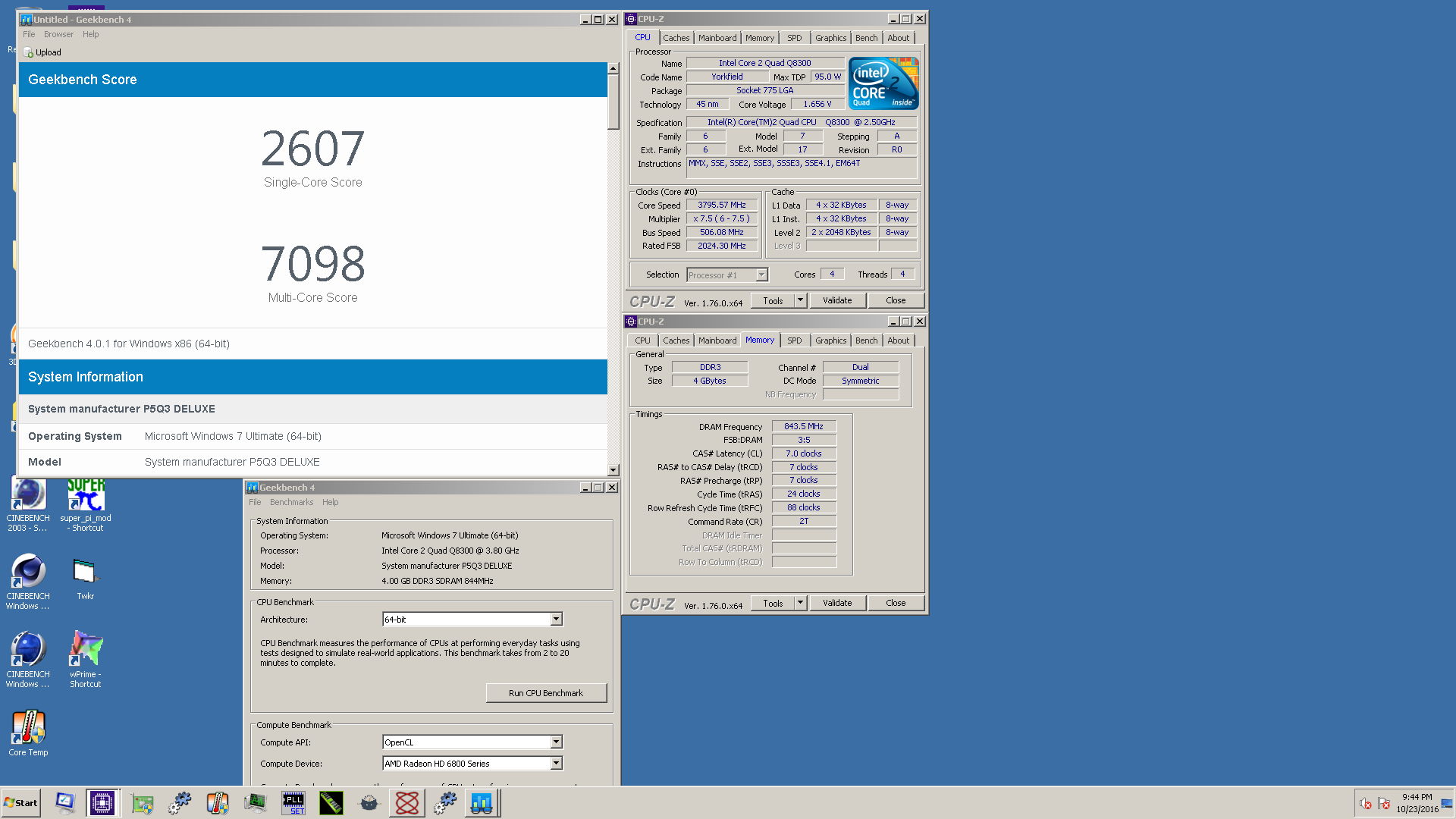Open CINEBENCH 2003 desktop shortcut
1456x819 pixels.
click(x=28, y=504)
